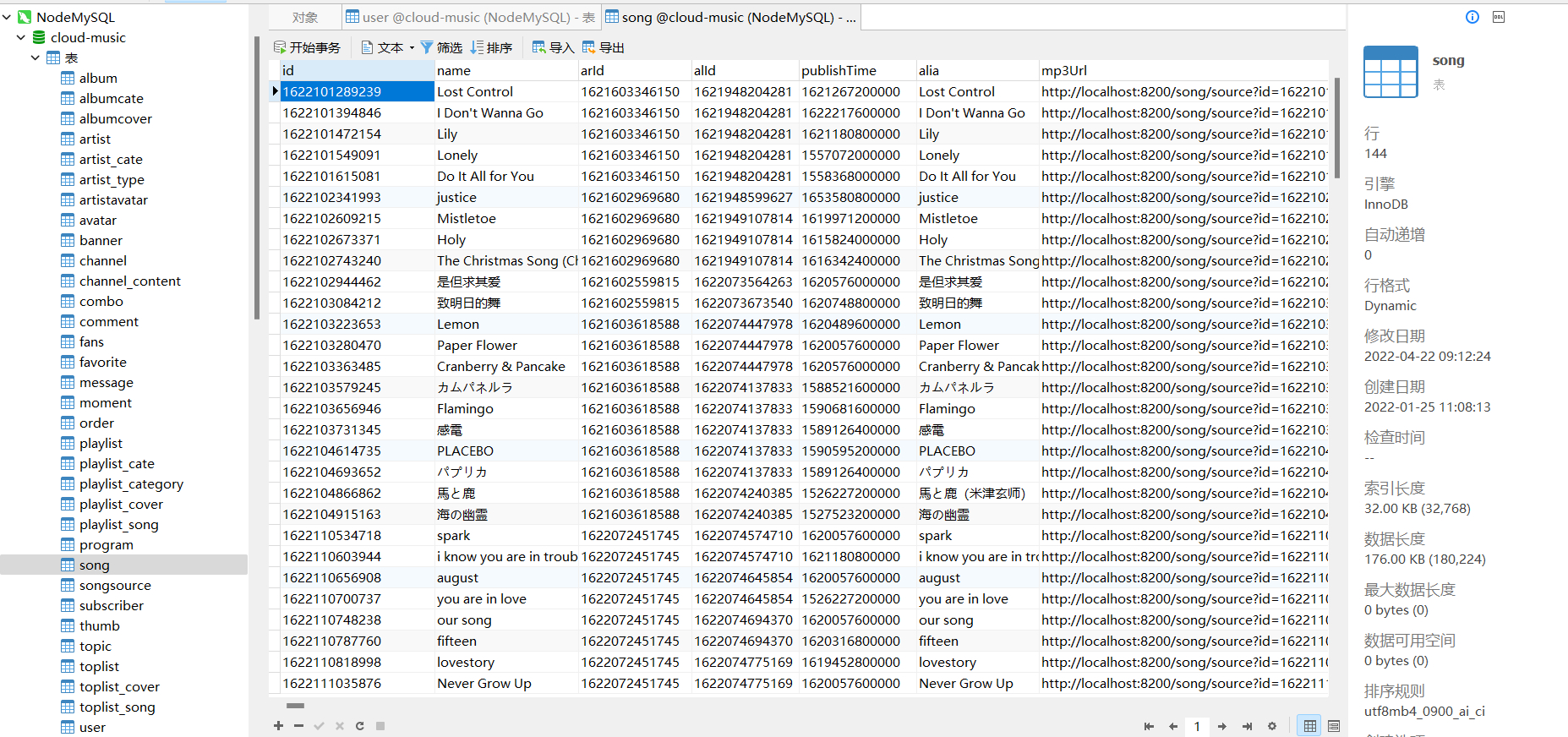Click the page number field
Screen dimensions: 1568x737
click(1197, 726)
